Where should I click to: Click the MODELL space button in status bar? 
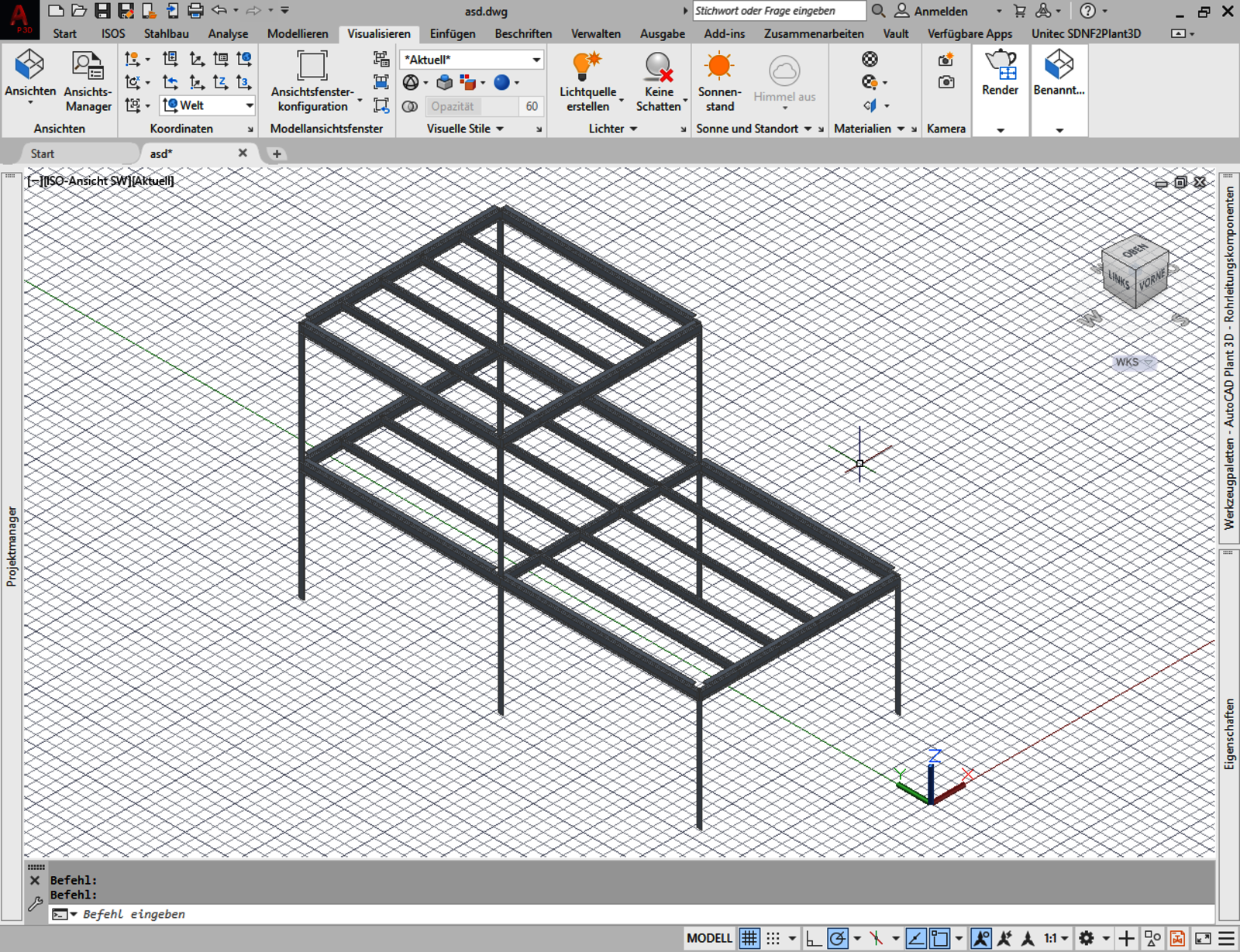pos(709,938)
